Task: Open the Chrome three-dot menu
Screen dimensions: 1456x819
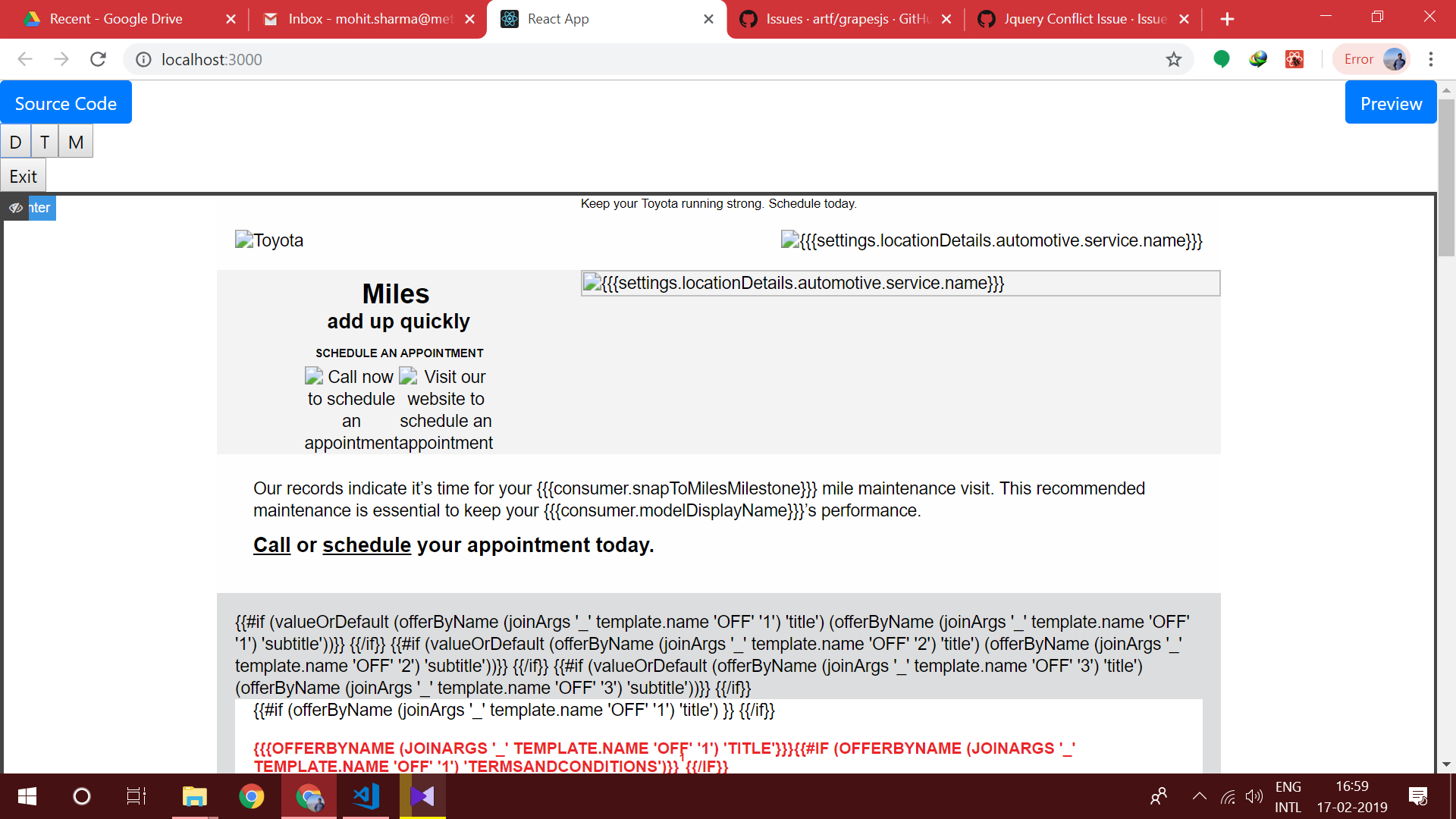Action: (x=1430, y=59)
